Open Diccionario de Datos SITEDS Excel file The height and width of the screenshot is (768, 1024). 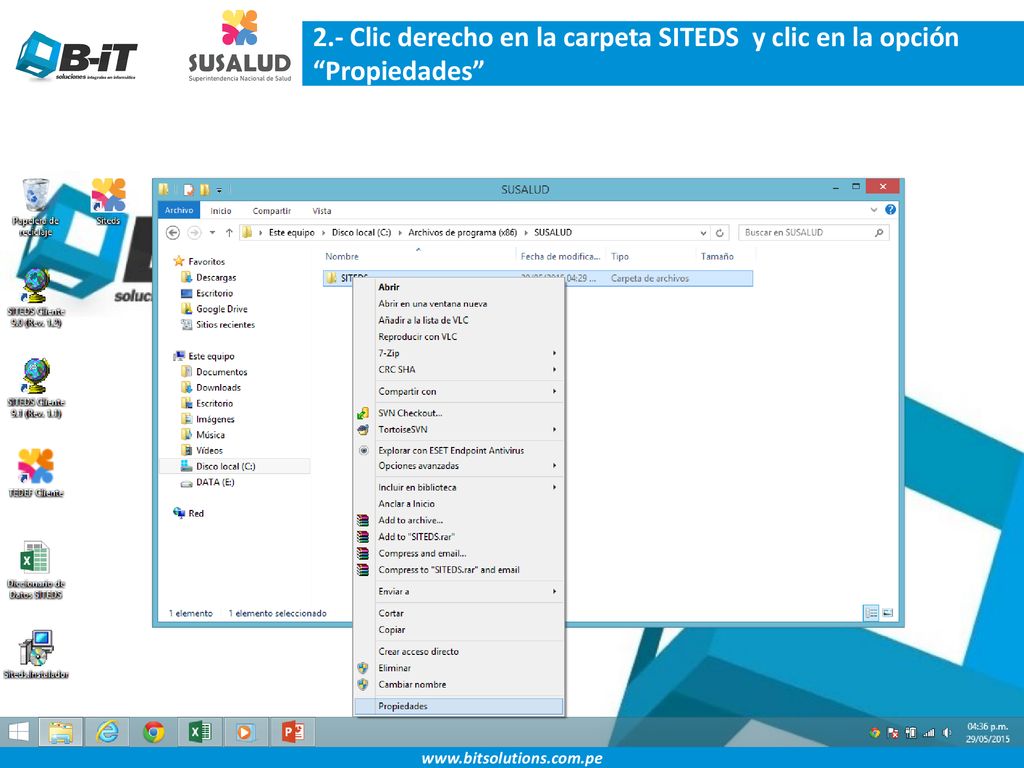pos(35,569)
